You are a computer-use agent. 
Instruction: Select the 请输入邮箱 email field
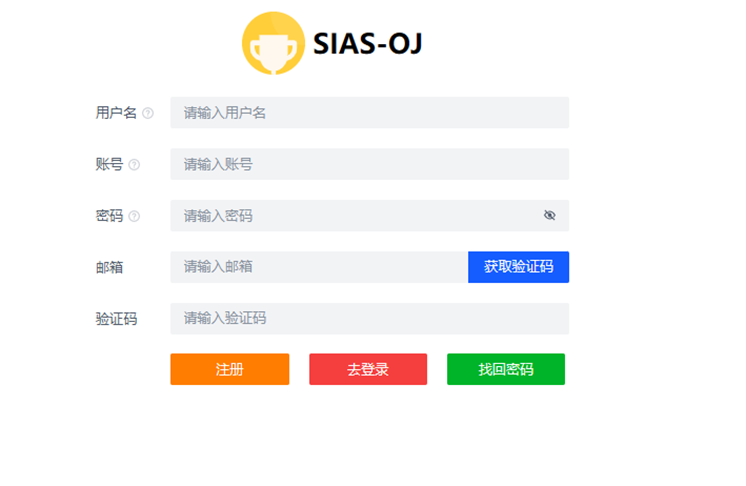coord(318,267)
